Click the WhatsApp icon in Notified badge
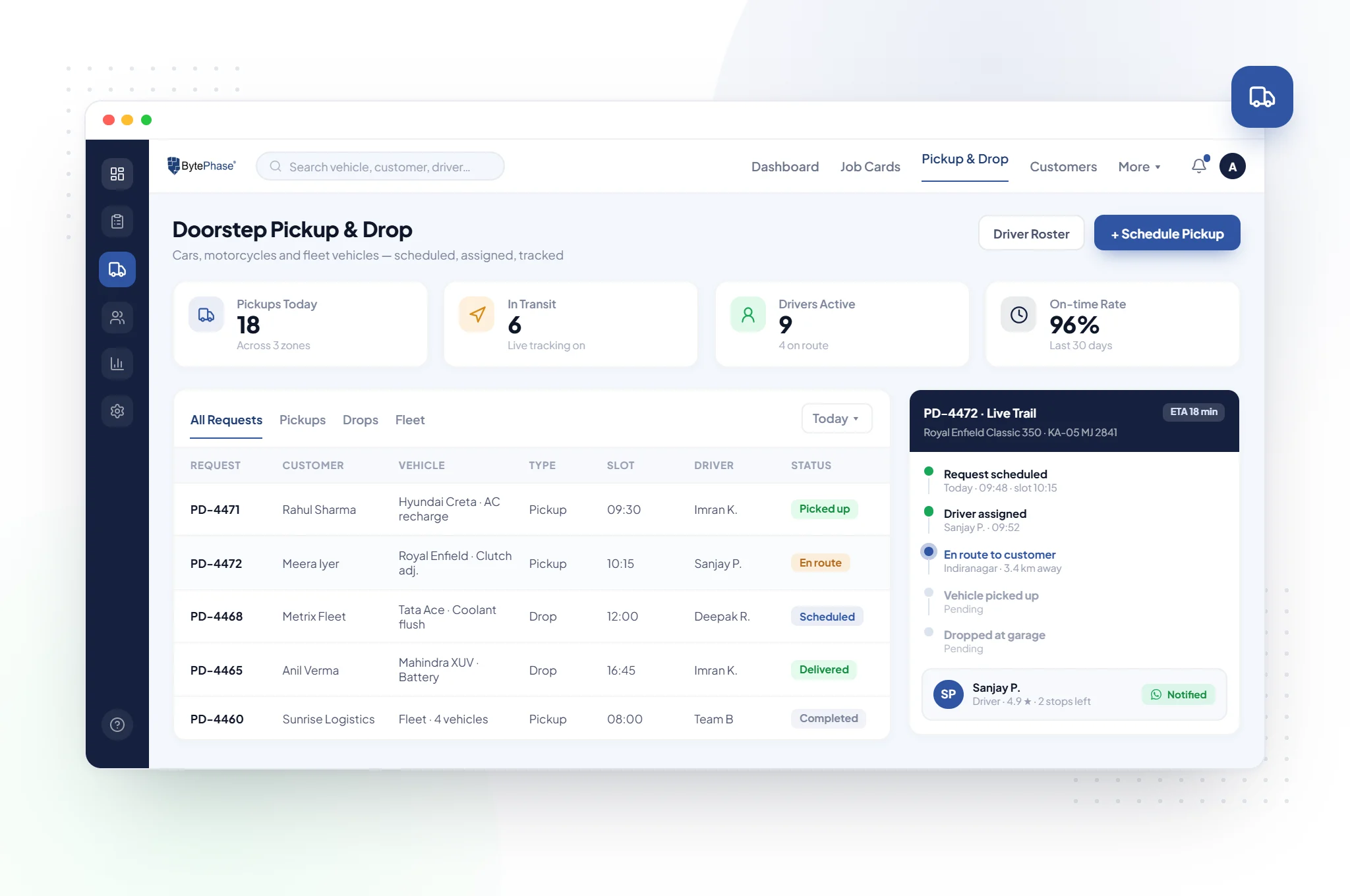1350x896 pixels. [1156, 694]
